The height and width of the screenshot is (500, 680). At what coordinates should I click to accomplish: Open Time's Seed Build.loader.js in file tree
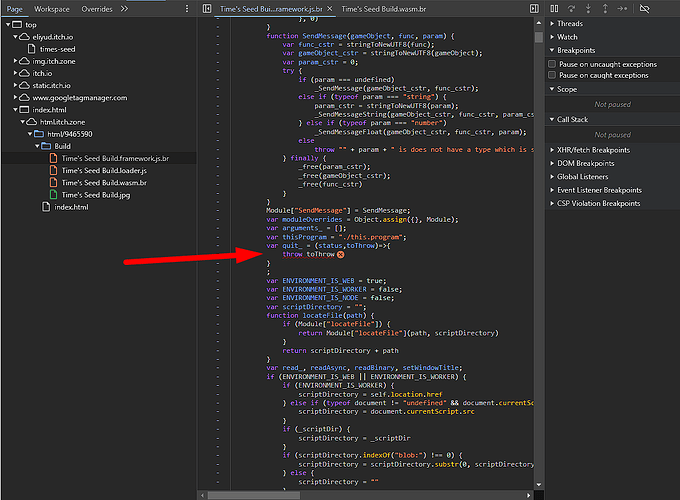tap(103, 170)
